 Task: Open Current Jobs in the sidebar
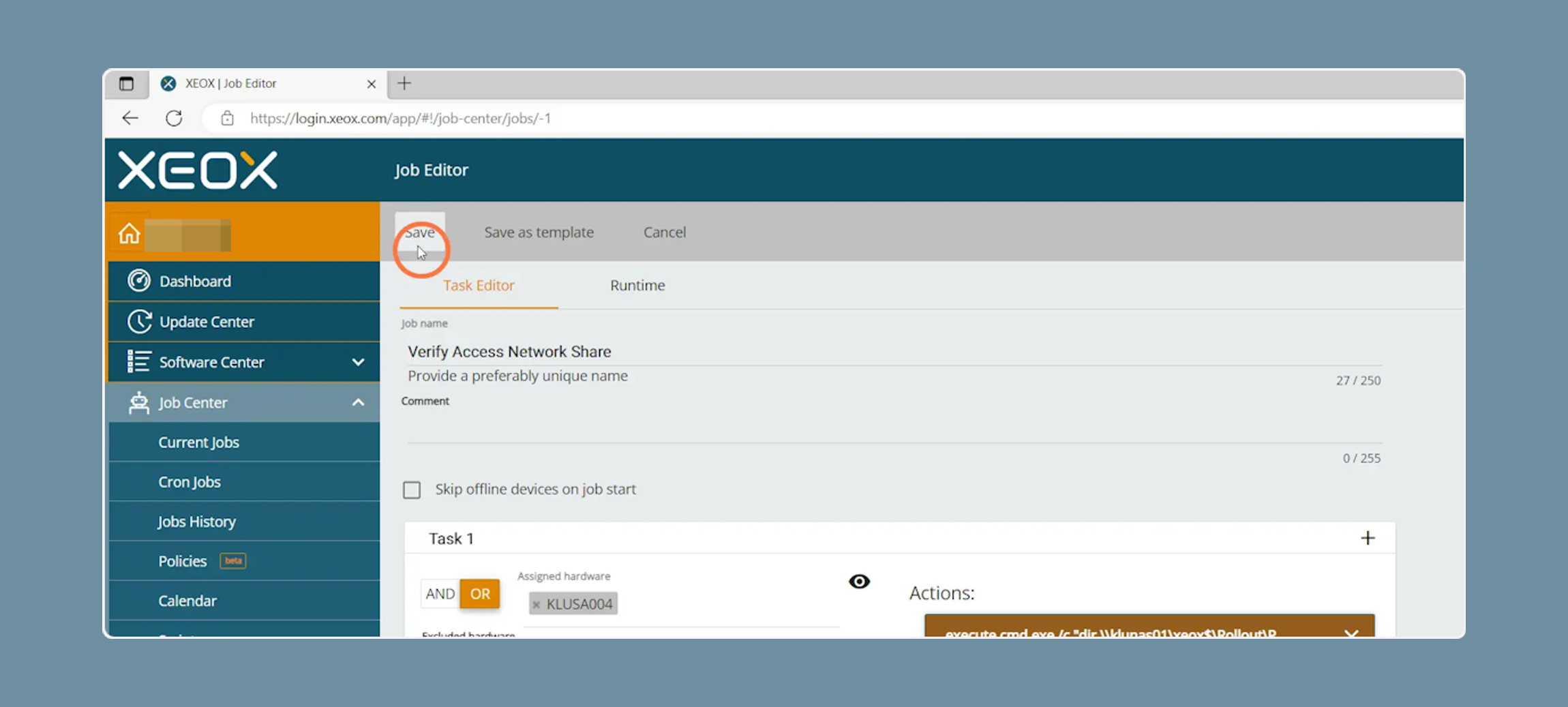[x=243, y=442]
